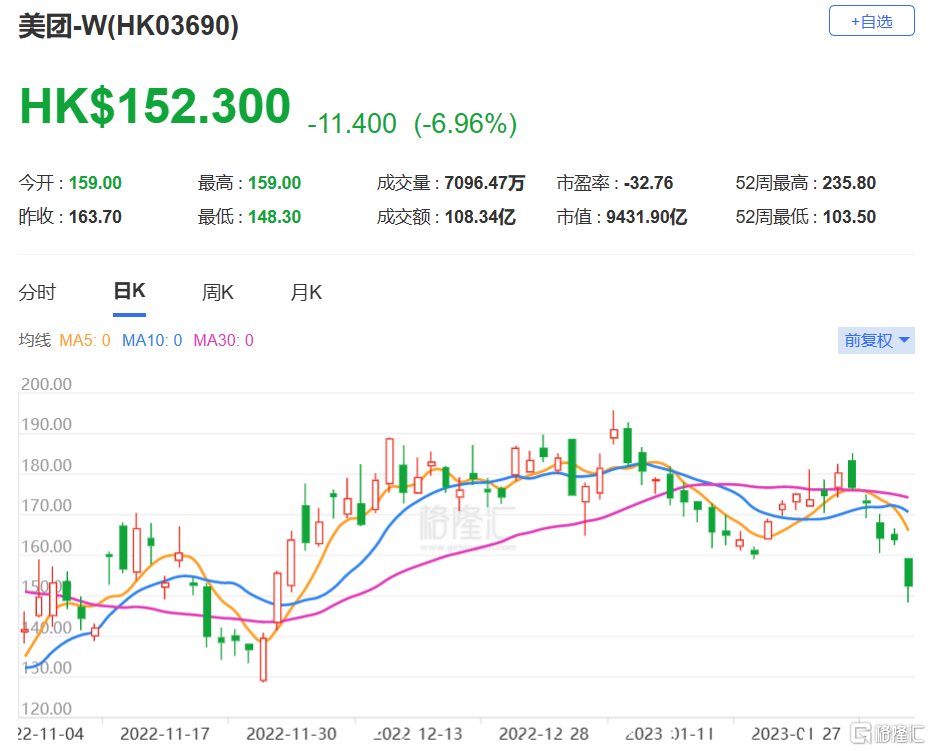Screen dimensions: 932x751
Task: Click the 200.00 price axis label
Action: coord(46,384)
